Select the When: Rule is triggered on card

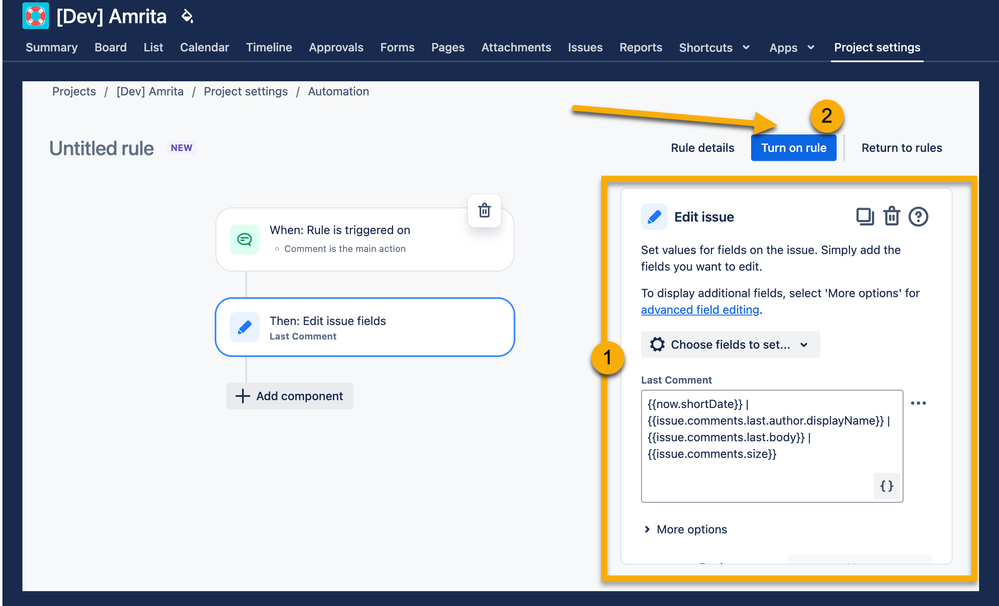tap(364, 240)
